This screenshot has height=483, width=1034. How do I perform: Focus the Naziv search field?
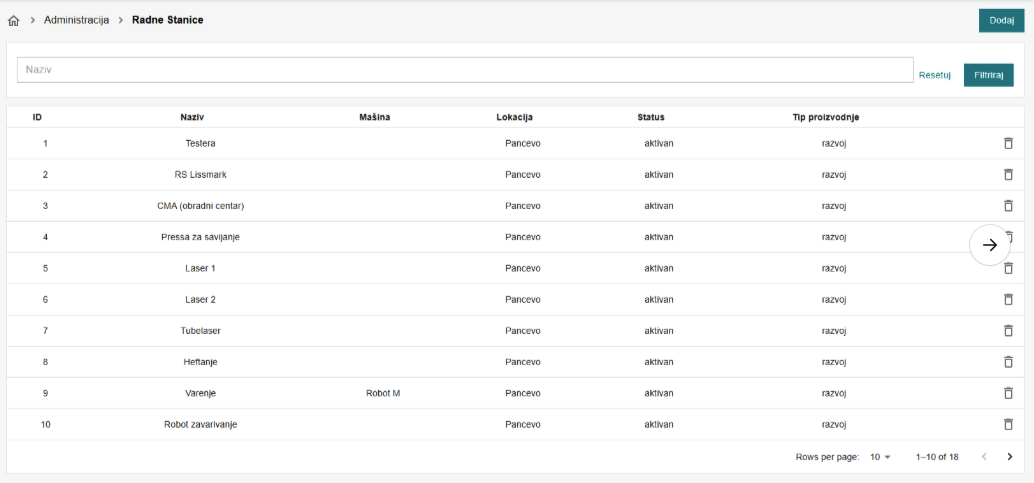click(465, 70)
